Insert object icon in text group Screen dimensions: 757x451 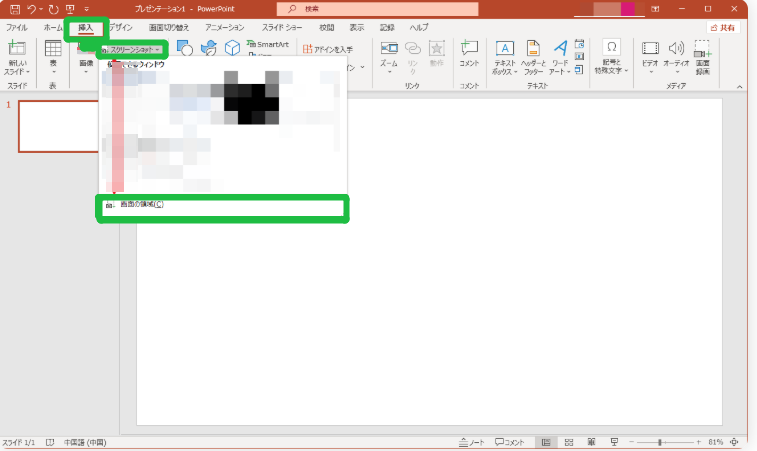pos(579,70)
